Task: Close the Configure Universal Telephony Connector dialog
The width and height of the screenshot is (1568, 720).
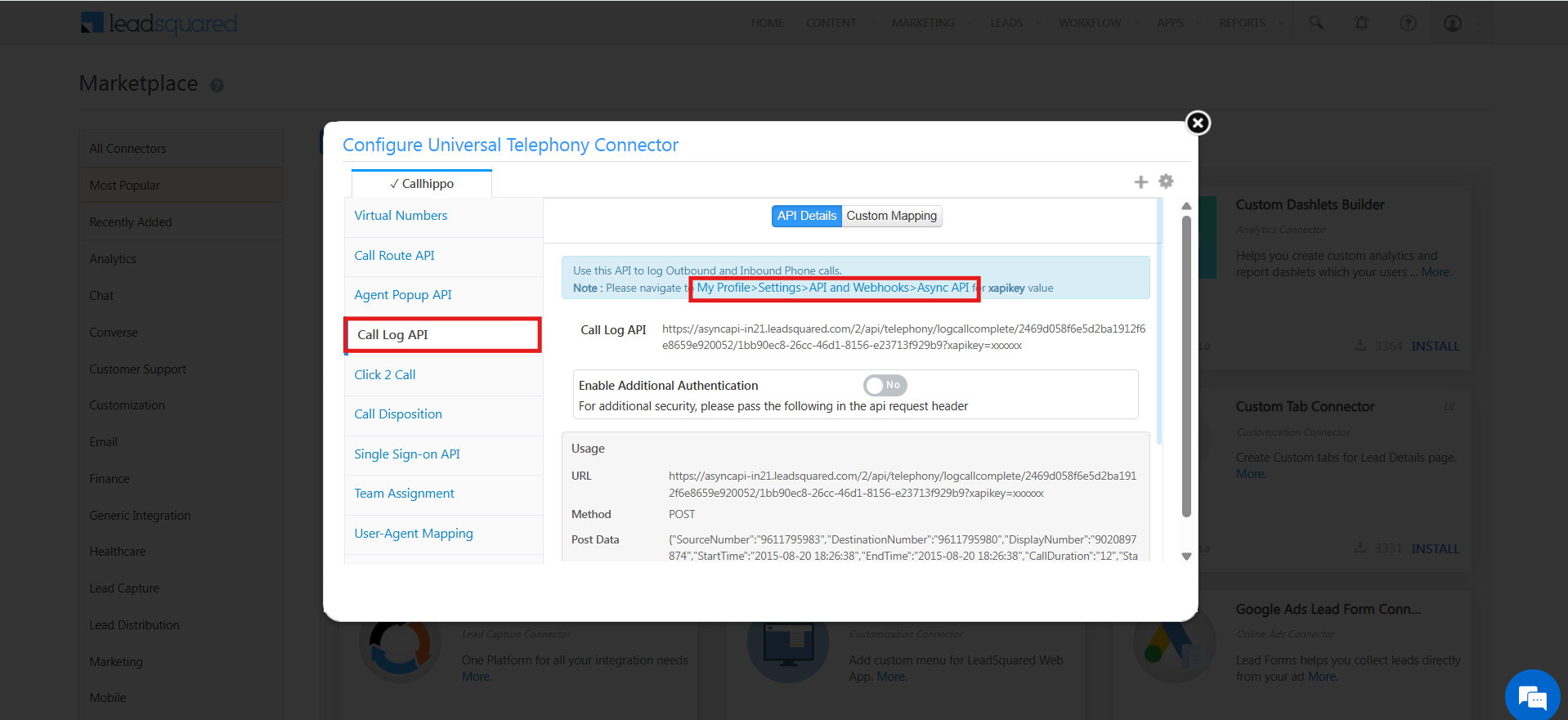Action: click(1198, 123)
